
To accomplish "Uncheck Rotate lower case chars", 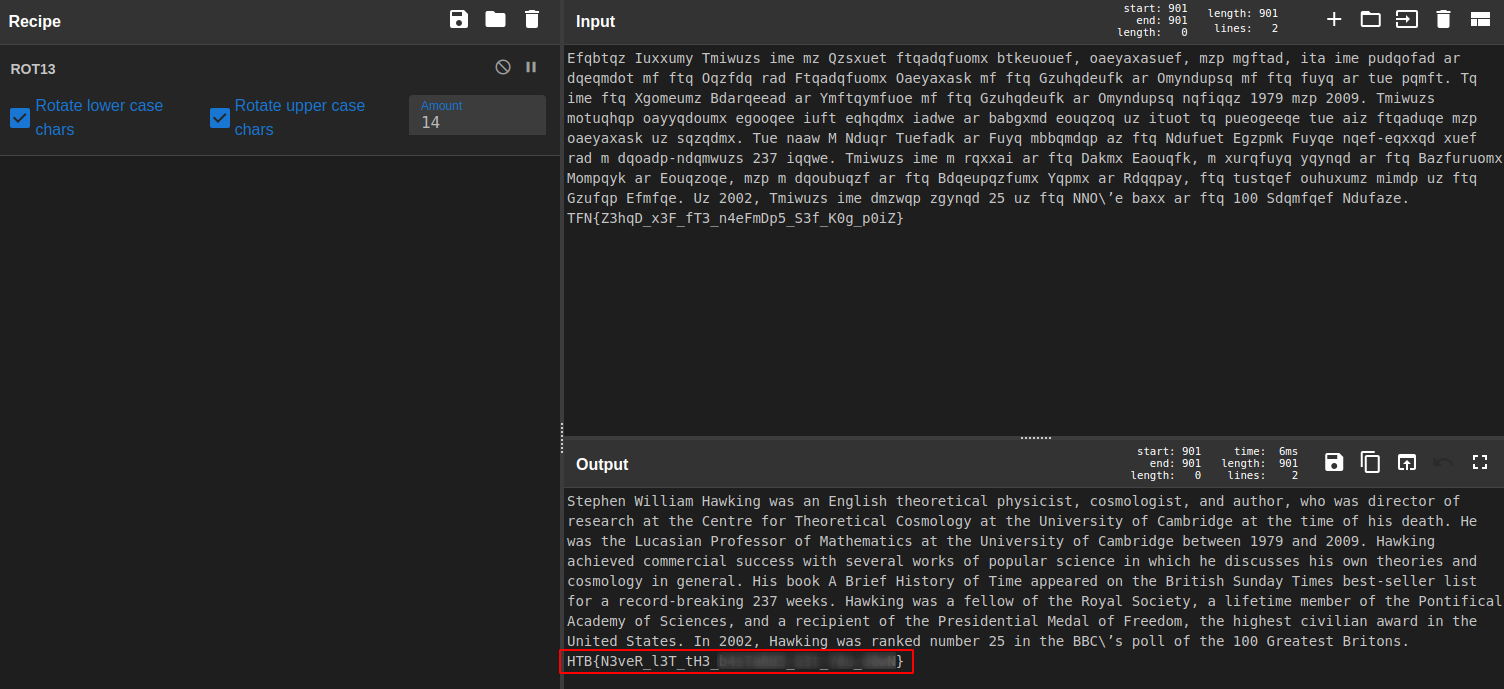I will 20,118.
